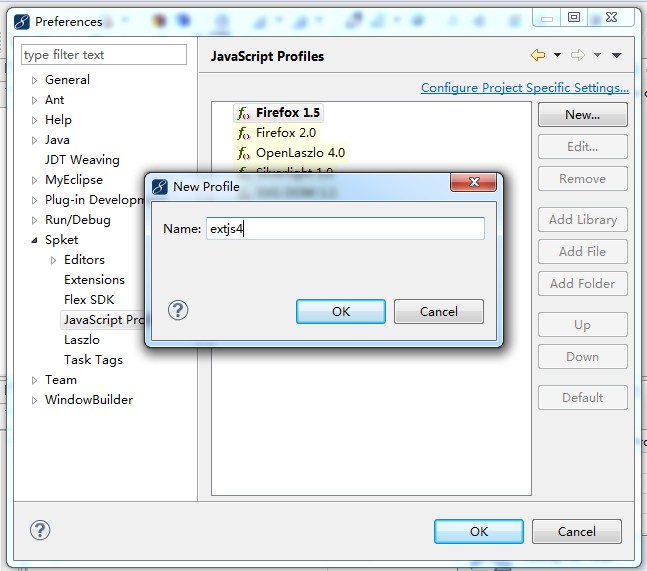Select JavaScript Profiles tree item

[x=103, y=320]
